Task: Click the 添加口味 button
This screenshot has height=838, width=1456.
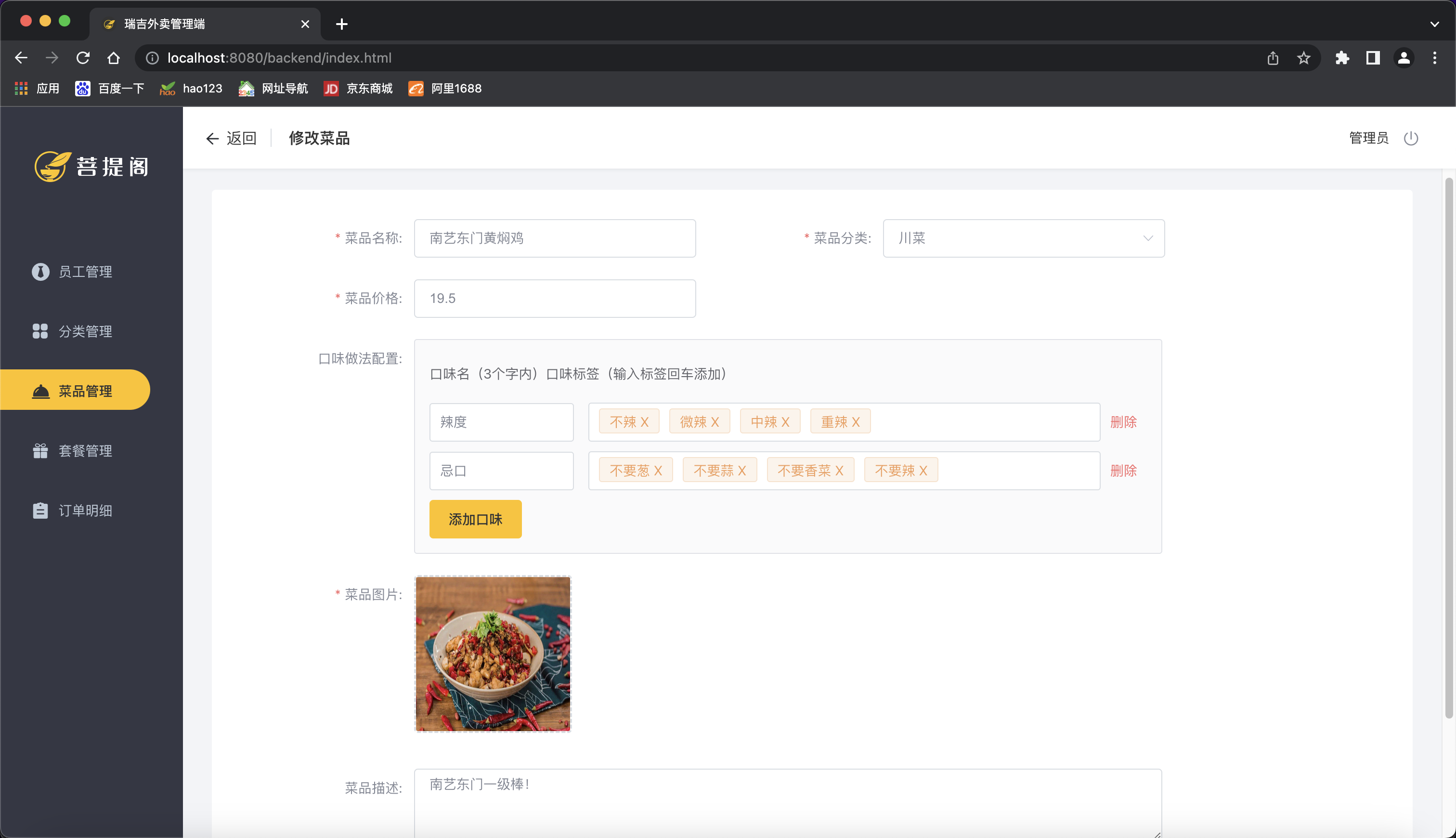Action: [x=475, y=519]
